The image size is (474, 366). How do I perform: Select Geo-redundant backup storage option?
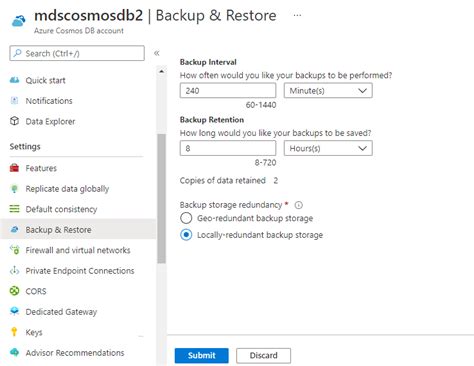[x=186, y=218]
